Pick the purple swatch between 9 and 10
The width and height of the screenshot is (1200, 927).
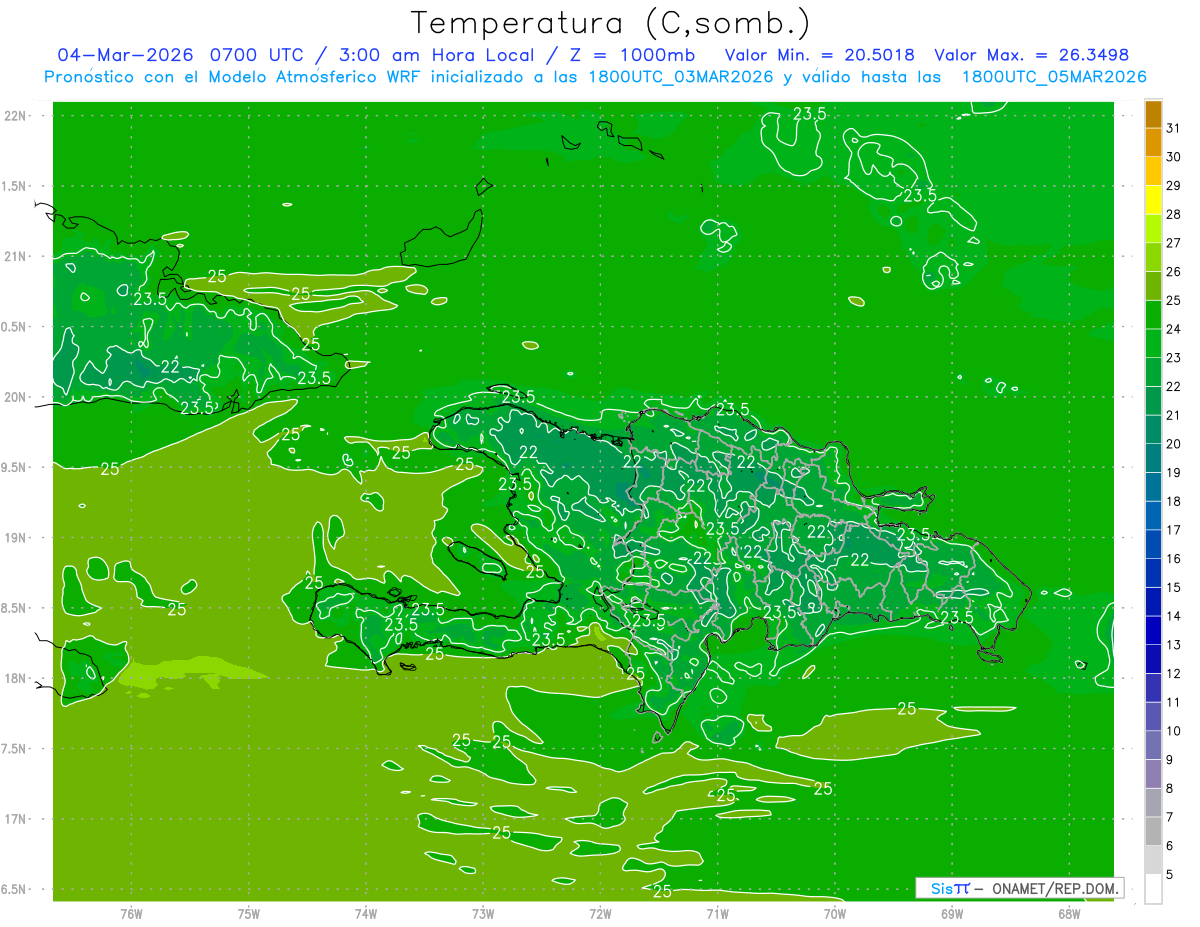coord(1153,745)
